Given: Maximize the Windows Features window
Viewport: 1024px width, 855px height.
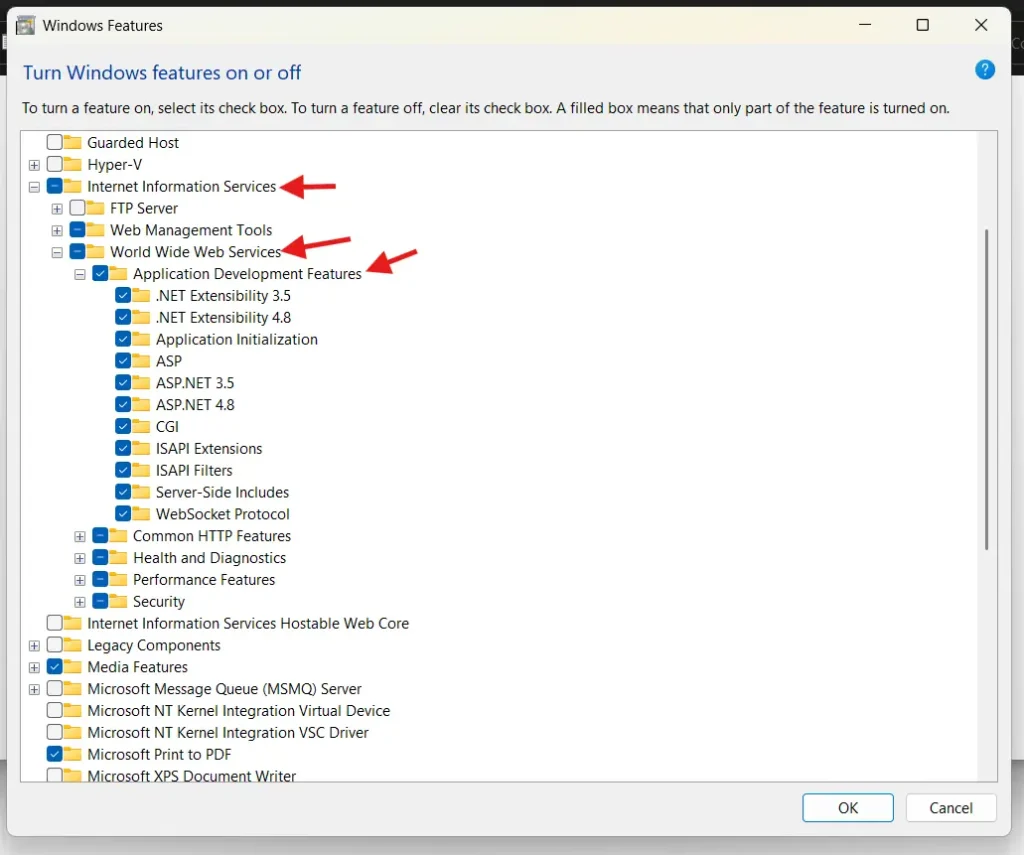Looking at the screenshot, I should tap(923, 25).
